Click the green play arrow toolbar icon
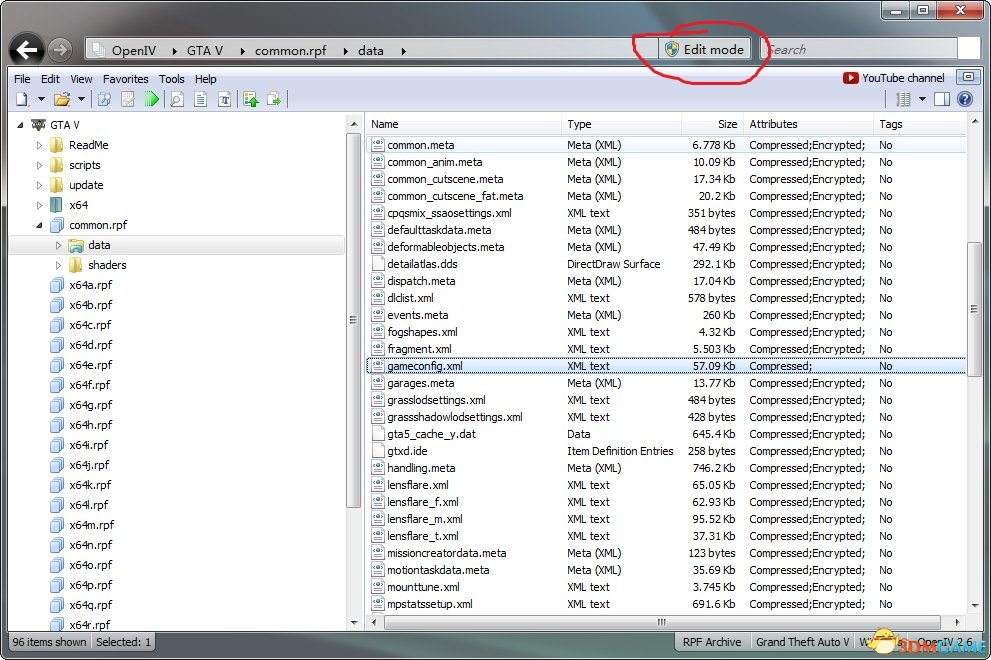 click(152, 99)
